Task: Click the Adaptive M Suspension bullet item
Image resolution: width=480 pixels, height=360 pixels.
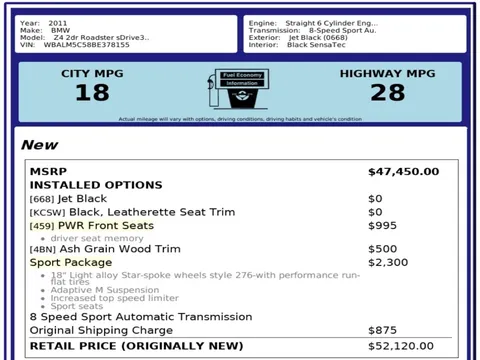Action: (x=105, y=290)
